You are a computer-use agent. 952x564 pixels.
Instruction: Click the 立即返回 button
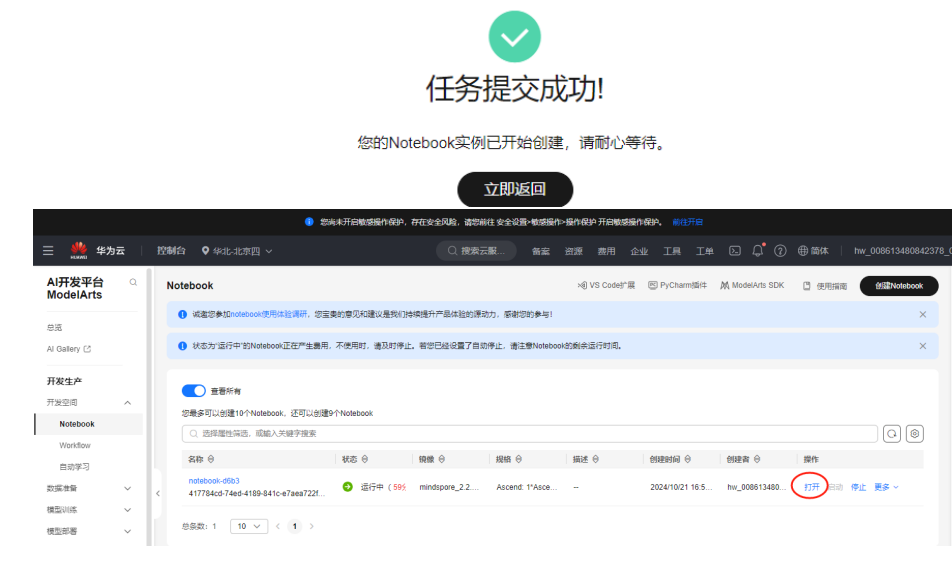click(515, 189)
